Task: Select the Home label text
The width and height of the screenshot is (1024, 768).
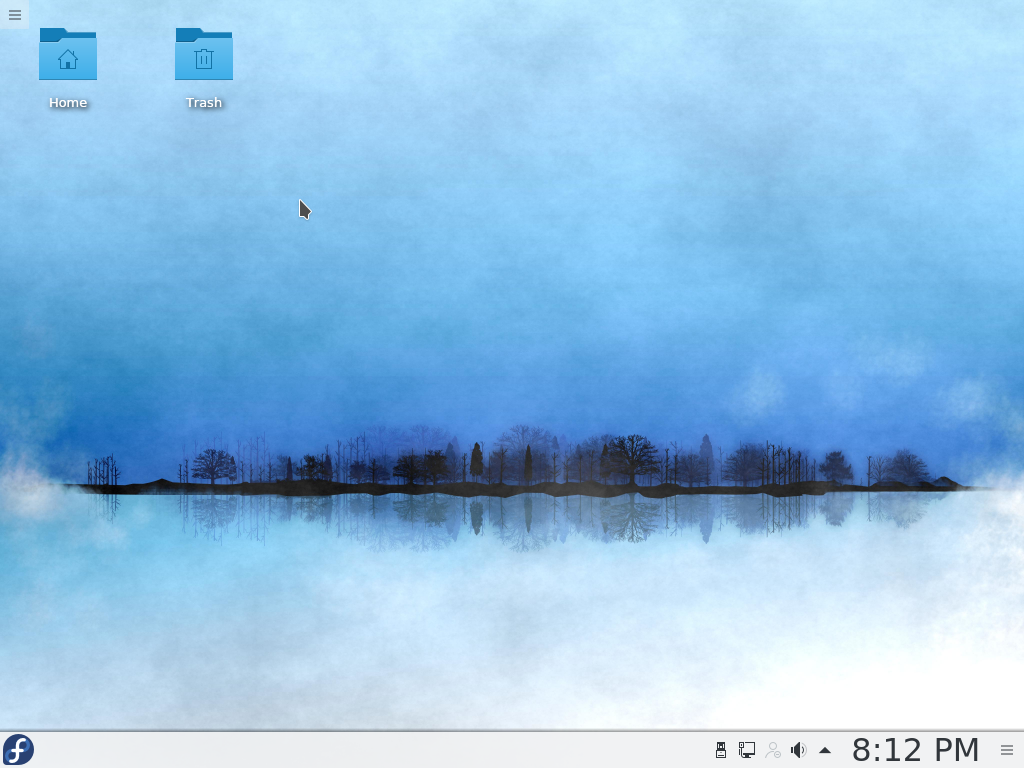Action: [68, 103]
